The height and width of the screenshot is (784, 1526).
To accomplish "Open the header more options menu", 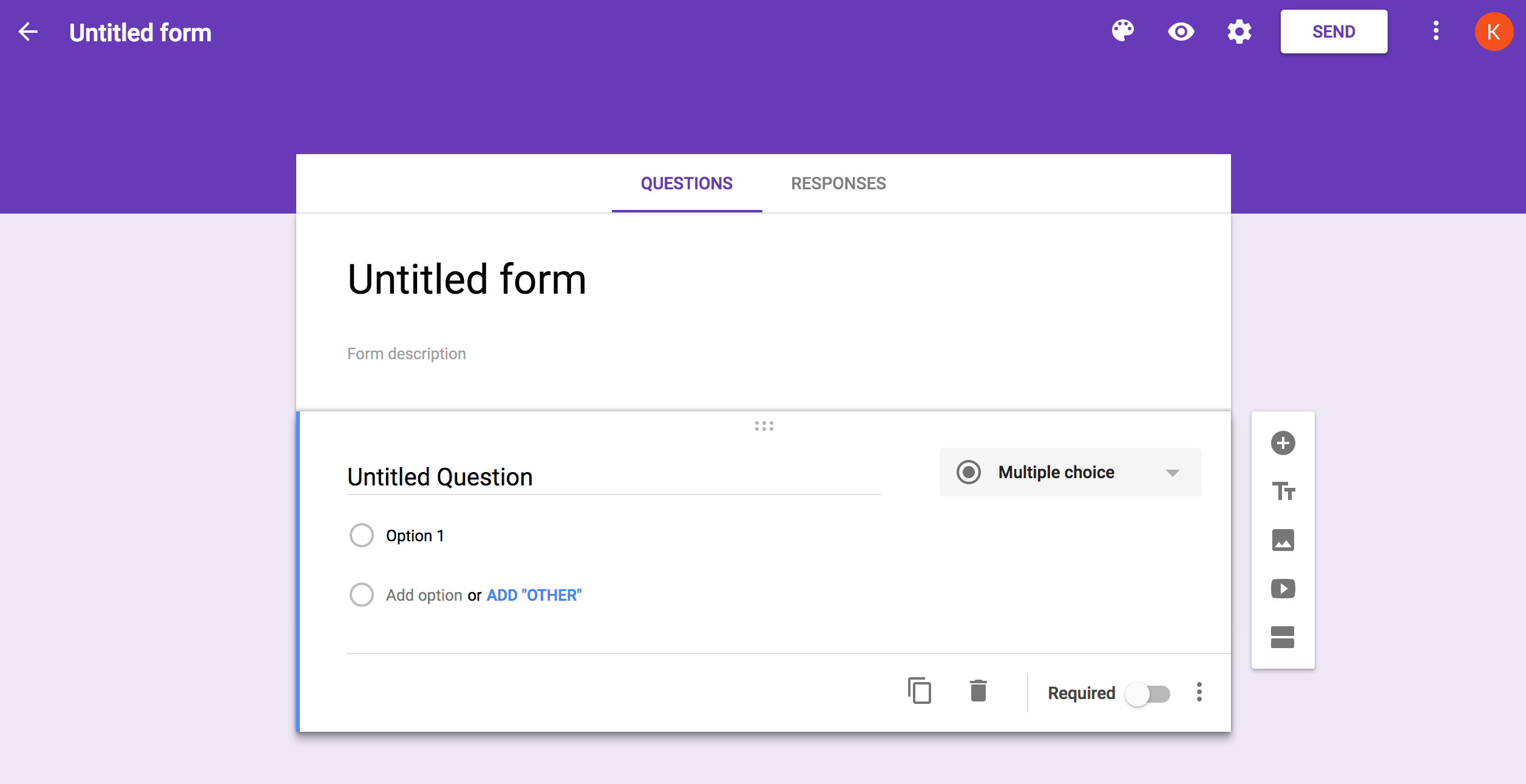I will [x=1436, y=31].
